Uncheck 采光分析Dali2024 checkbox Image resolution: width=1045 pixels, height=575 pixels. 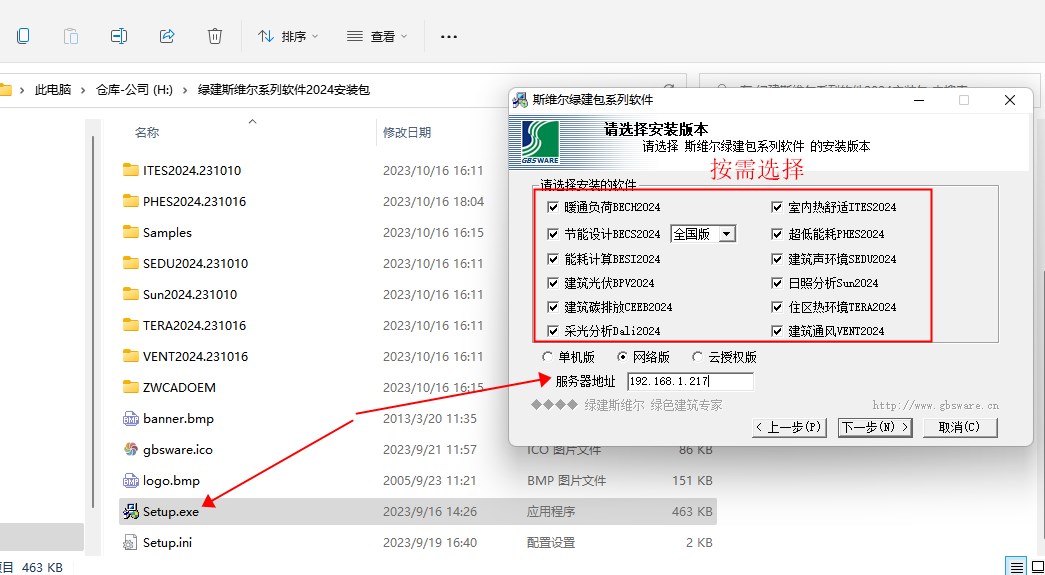552,331
